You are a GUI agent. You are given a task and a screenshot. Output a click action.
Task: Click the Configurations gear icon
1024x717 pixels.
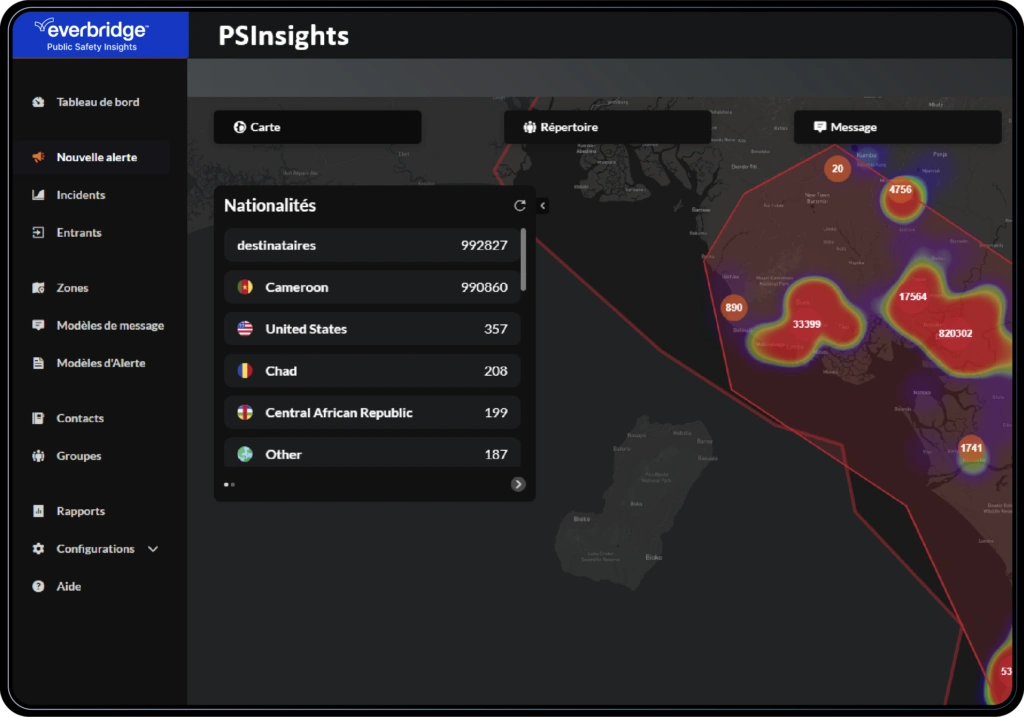pos(39,549)
